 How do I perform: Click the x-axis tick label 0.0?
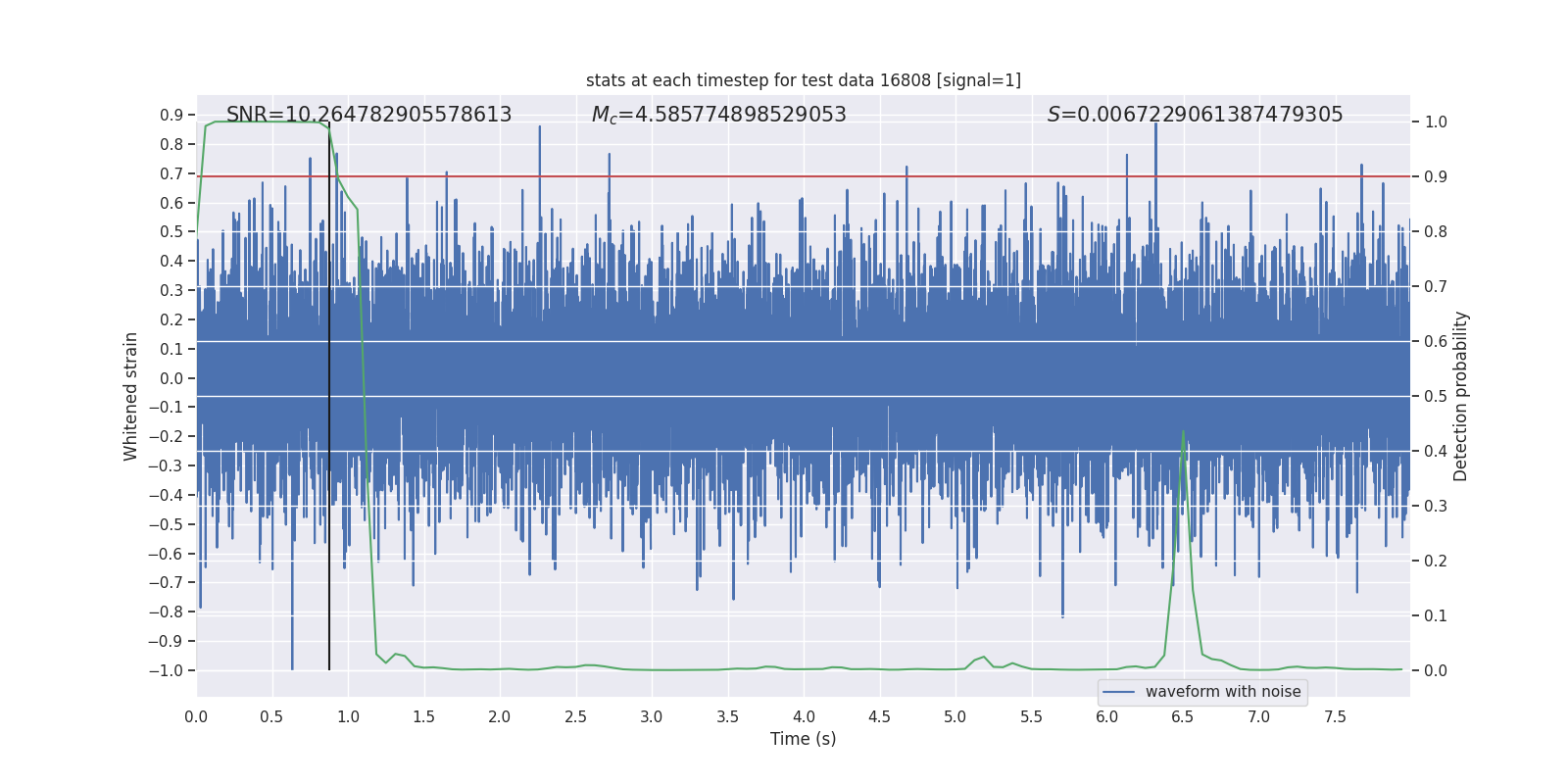[196, 716]
